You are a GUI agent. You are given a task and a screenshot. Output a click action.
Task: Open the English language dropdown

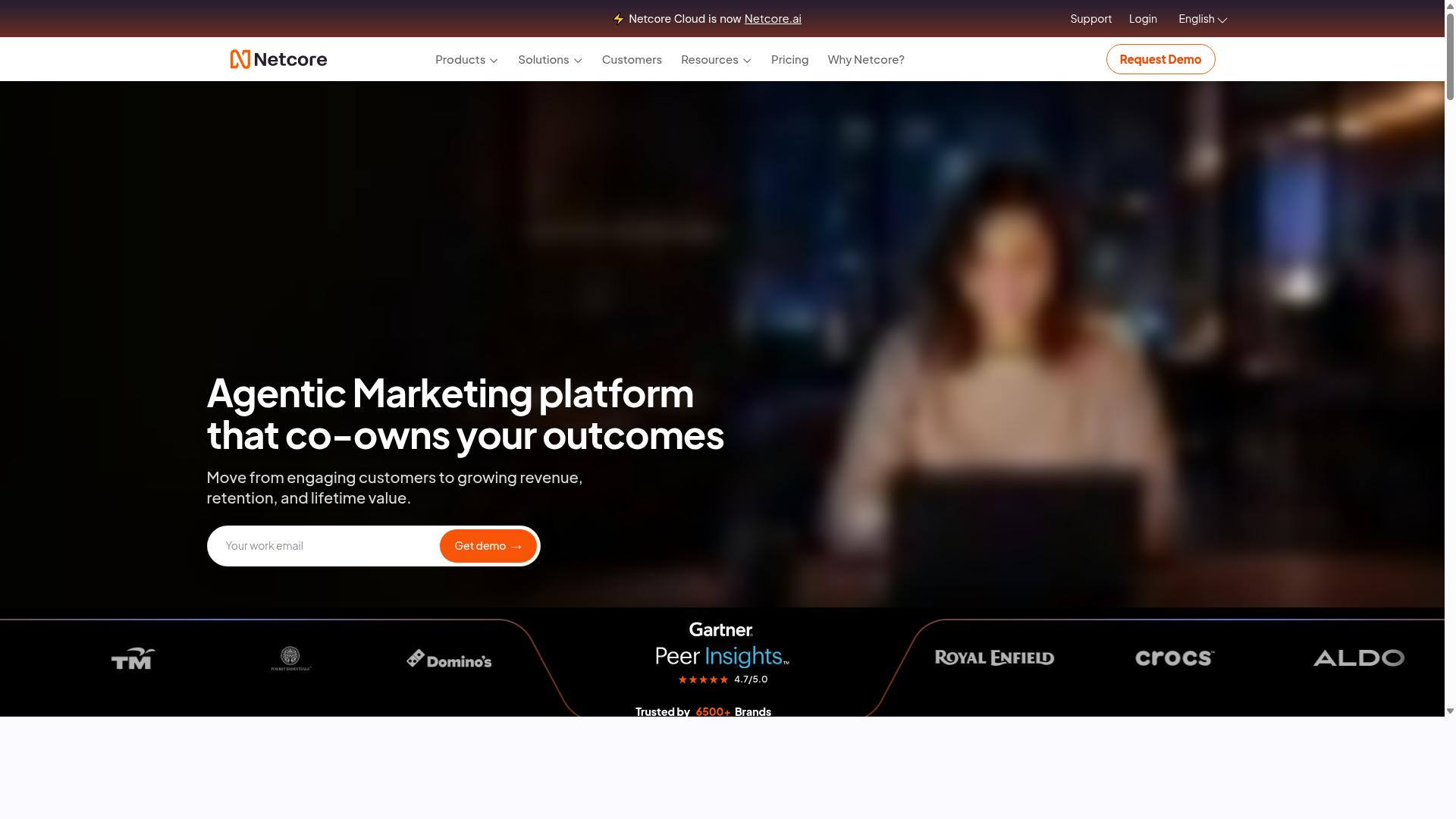click(1203, 19)
